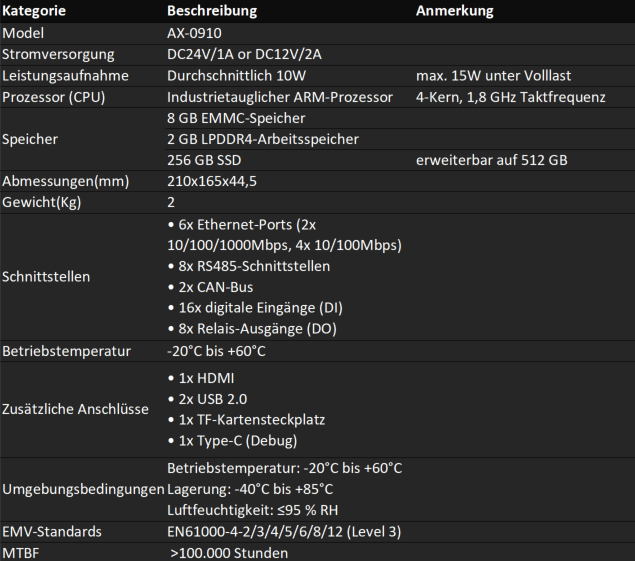
Task: Select the Beschreibung column header
Action: pos(212,11)
